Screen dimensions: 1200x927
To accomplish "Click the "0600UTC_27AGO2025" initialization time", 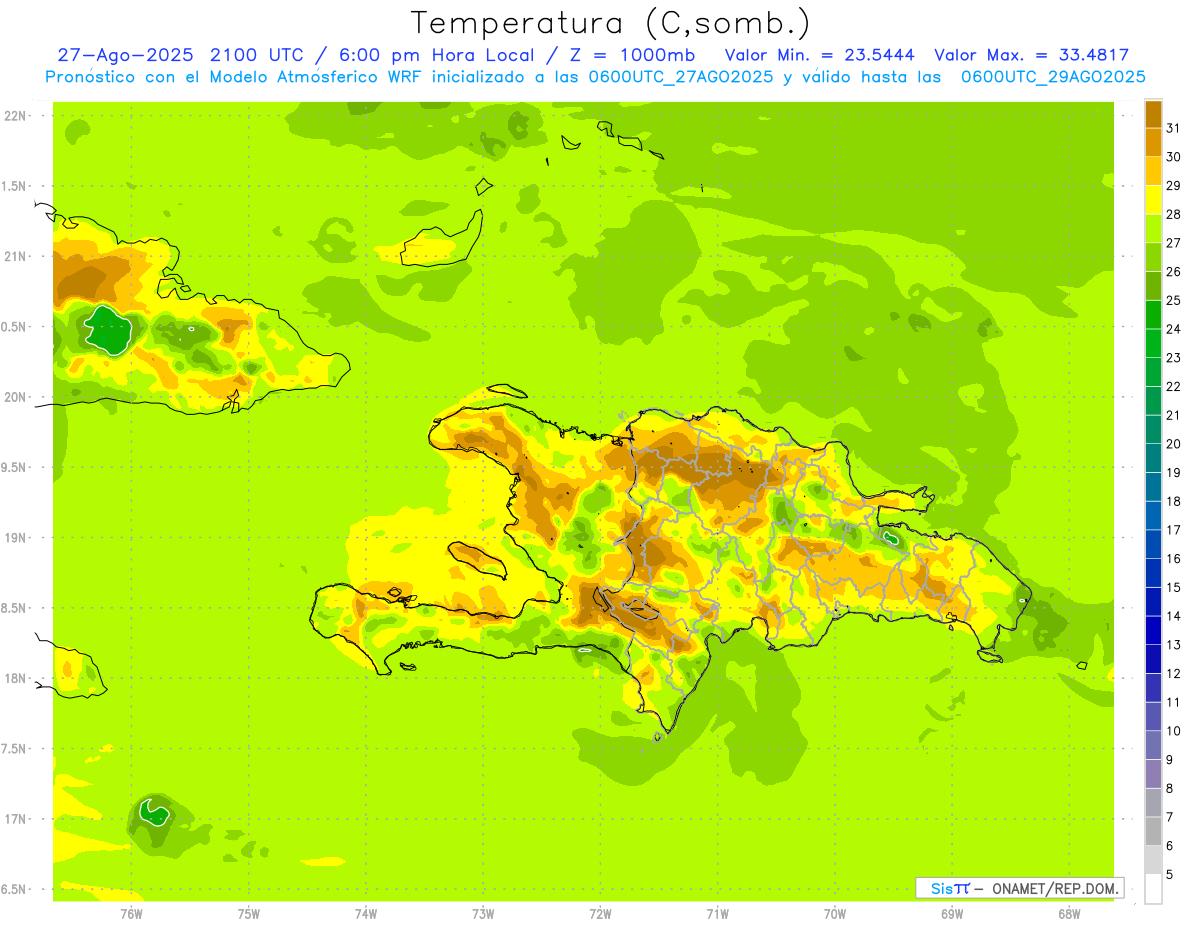I will click(682, 77).
